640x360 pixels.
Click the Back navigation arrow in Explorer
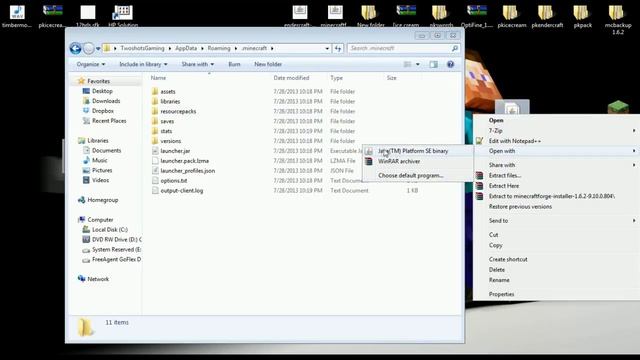[x=75, y=49]
